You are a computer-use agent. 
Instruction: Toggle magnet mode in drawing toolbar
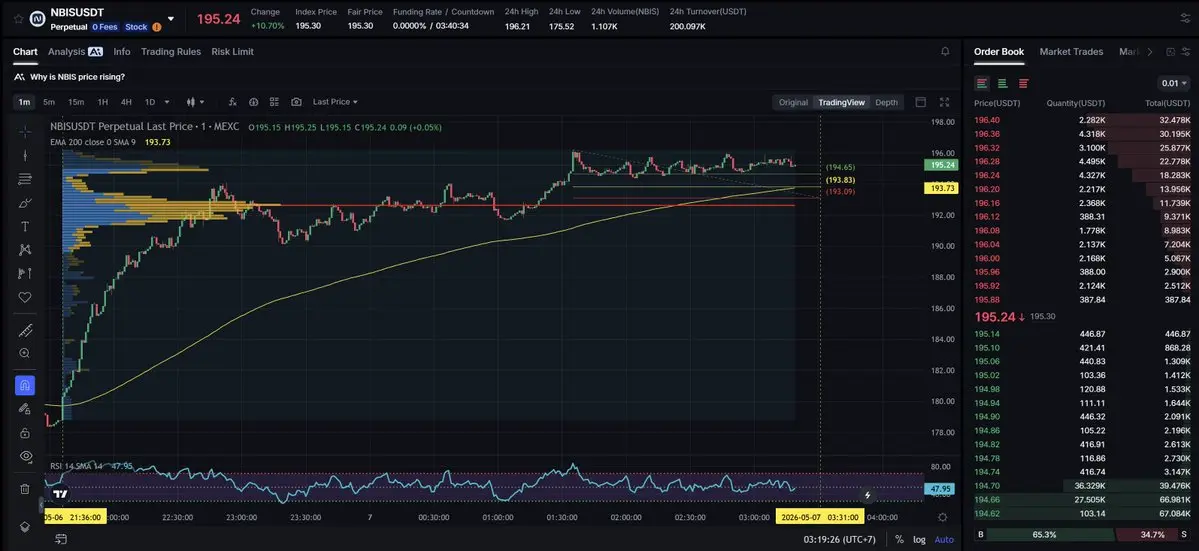pyautogui.click(x=24, y=385)
